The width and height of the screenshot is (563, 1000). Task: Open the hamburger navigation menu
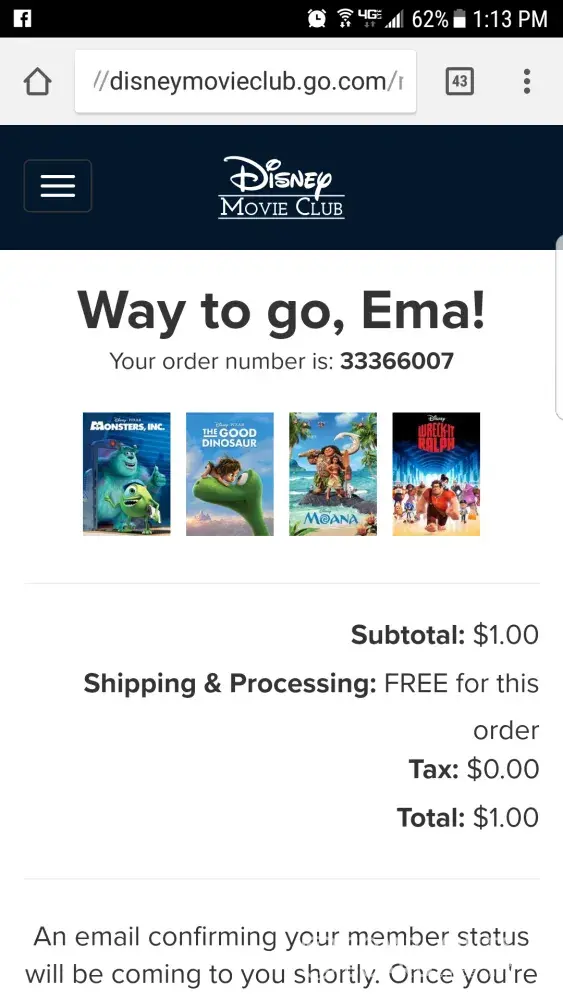(58, 186)
